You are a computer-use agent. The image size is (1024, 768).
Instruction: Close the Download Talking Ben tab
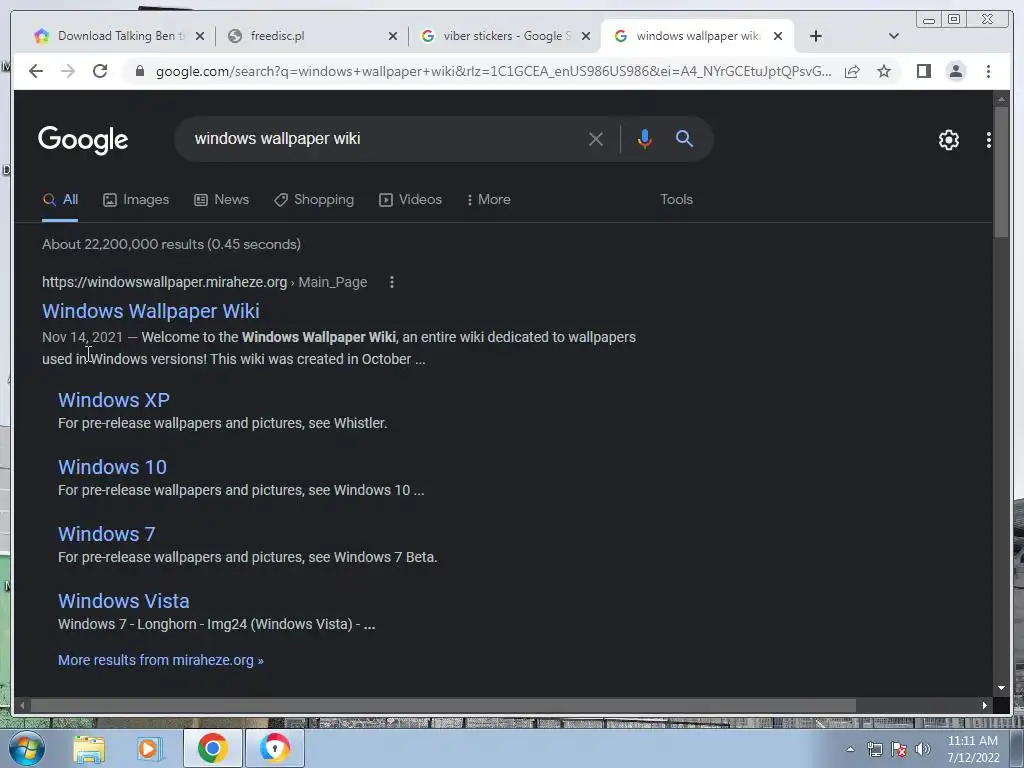coord(200,36)
